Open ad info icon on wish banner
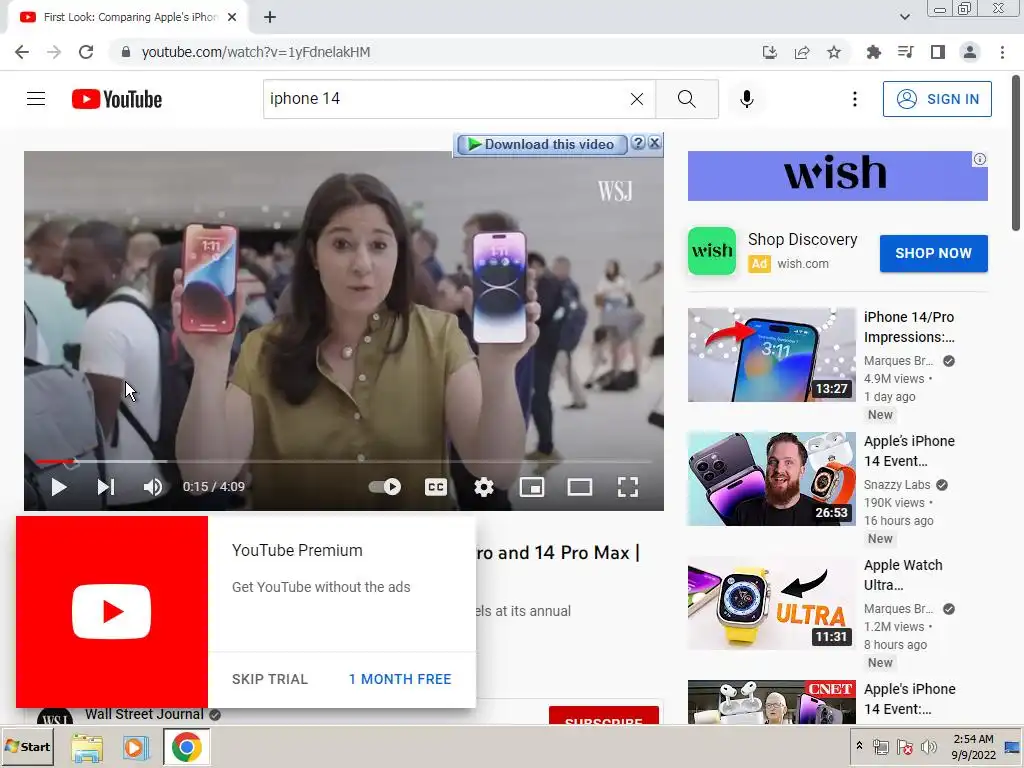 (x=980, y=159)
